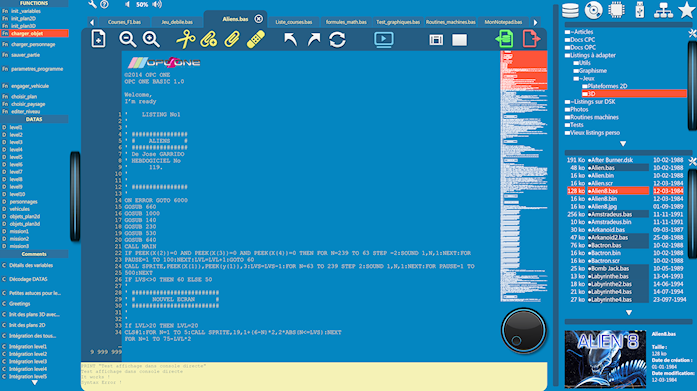Click the refresh circular arrows icon
Image resolution: width=697 pixels, height=391 pixels.
337,40
